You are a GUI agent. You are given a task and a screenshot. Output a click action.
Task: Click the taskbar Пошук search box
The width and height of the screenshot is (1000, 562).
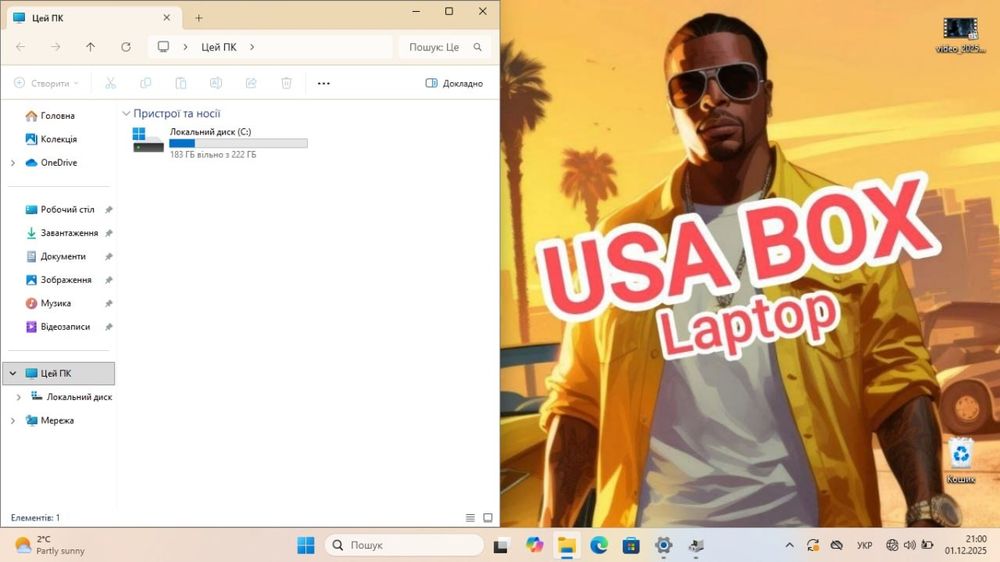(404, 545)
